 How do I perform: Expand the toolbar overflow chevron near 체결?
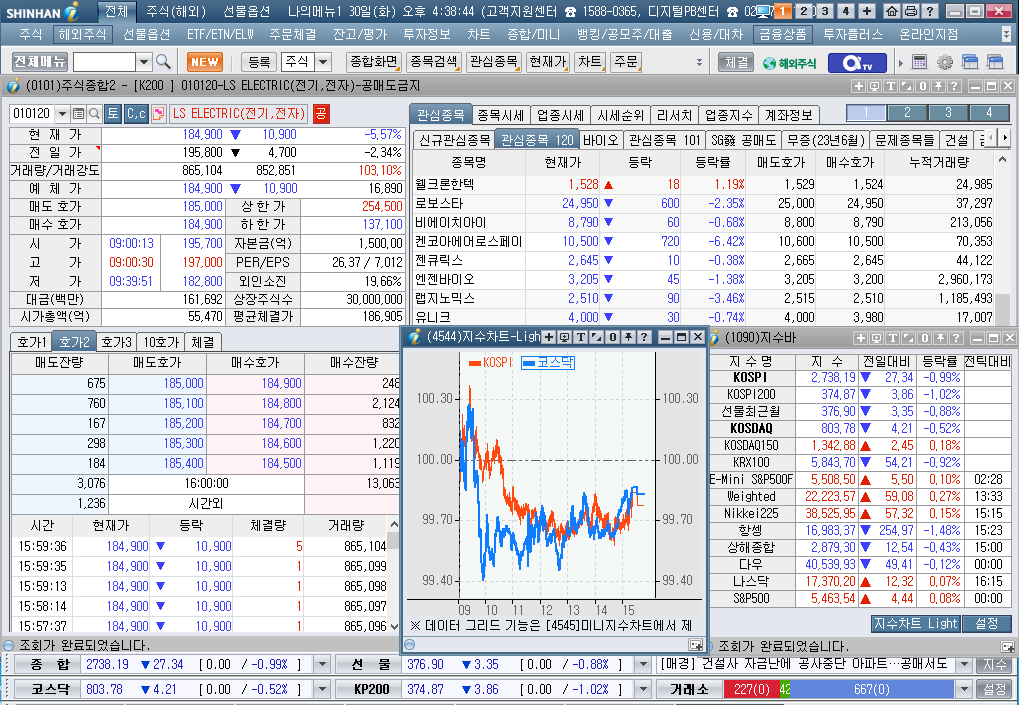[699, 63]
